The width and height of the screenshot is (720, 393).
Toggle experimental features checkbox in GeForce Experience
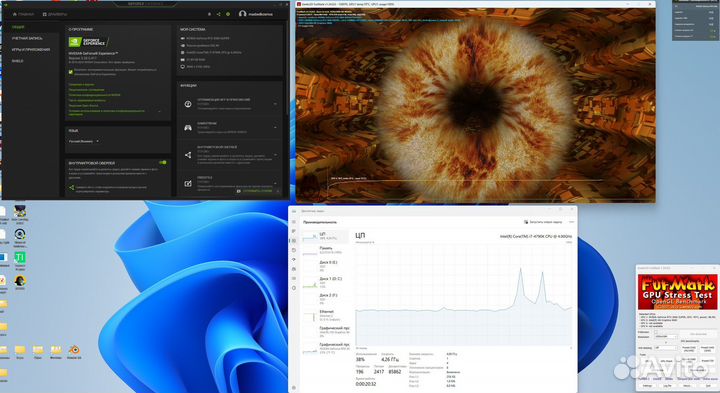pyautogui.click(x=71, y=72)
